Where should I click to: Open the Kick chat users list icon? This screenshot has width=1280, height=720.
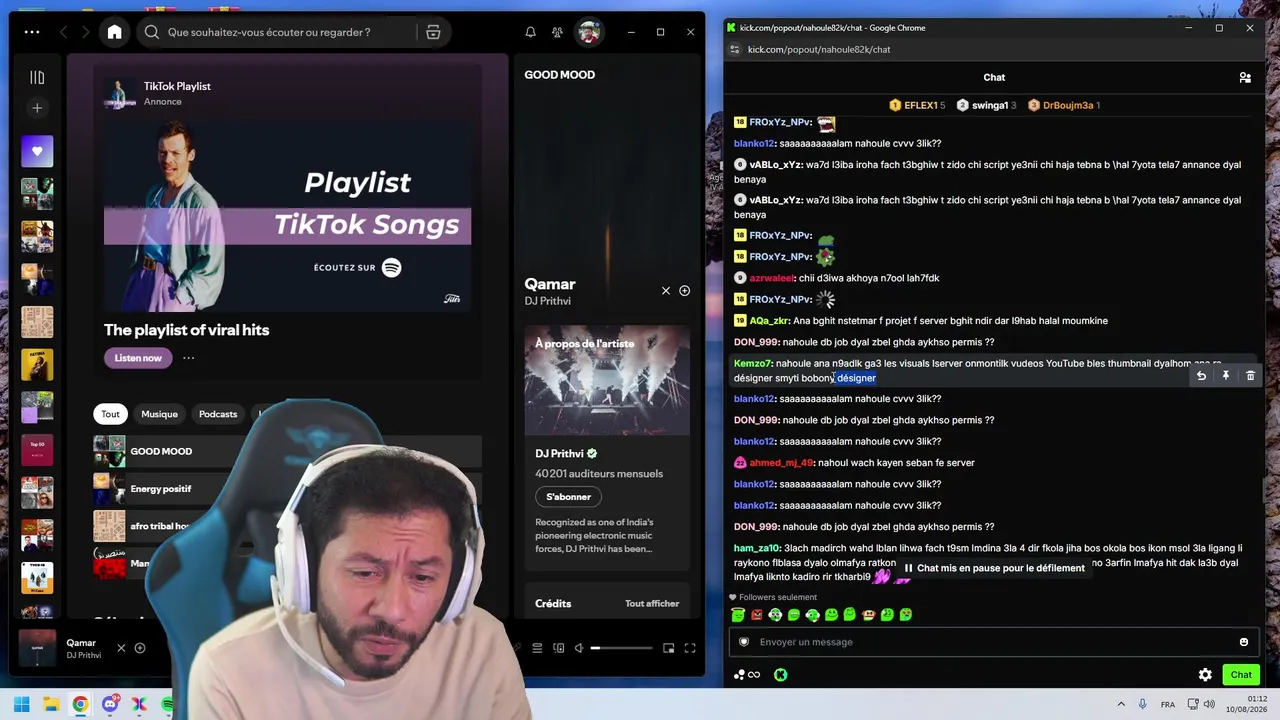(x=1245, y=77)
